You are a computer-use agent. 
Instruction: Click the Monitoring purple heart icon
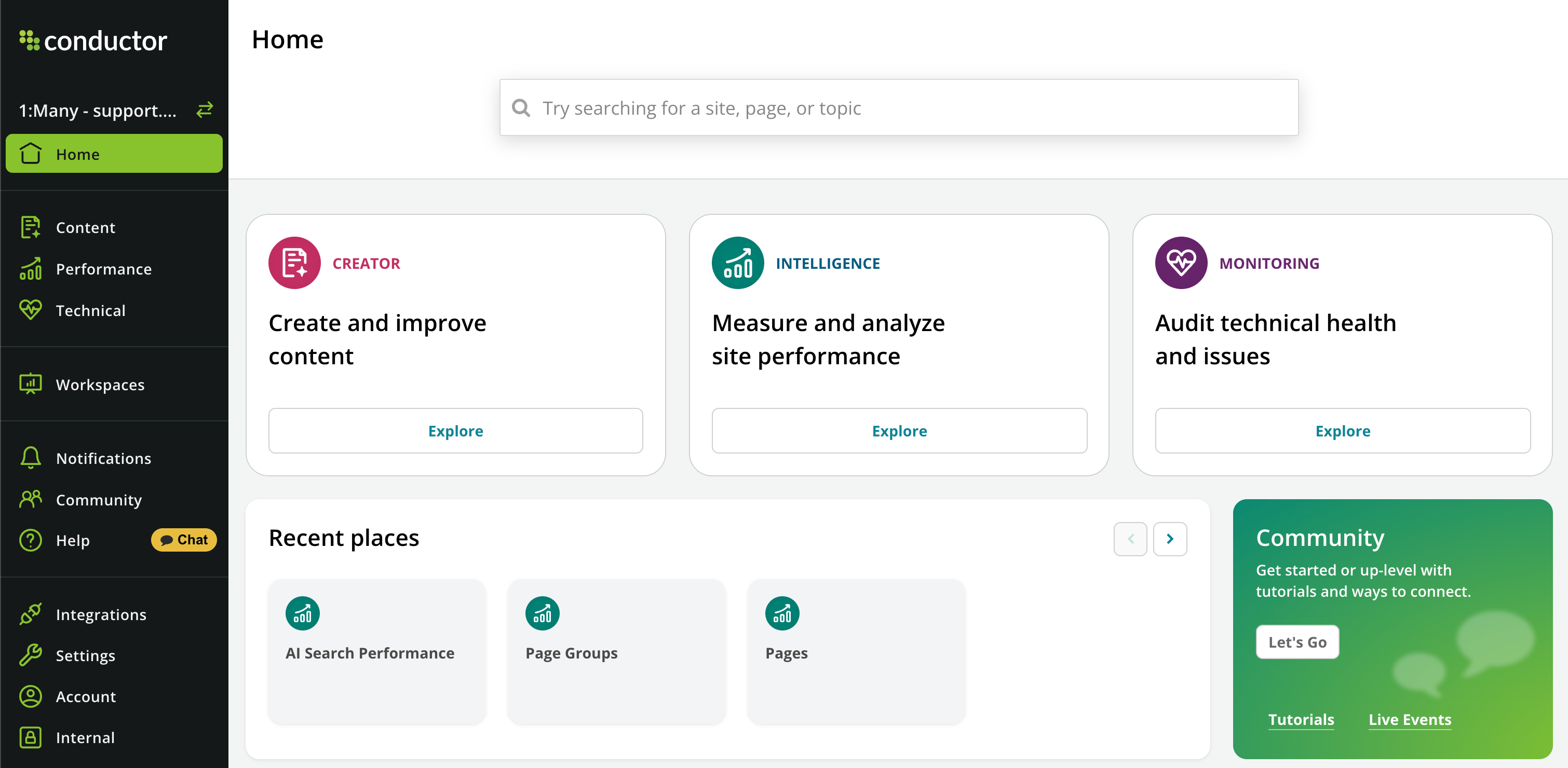1180,263
